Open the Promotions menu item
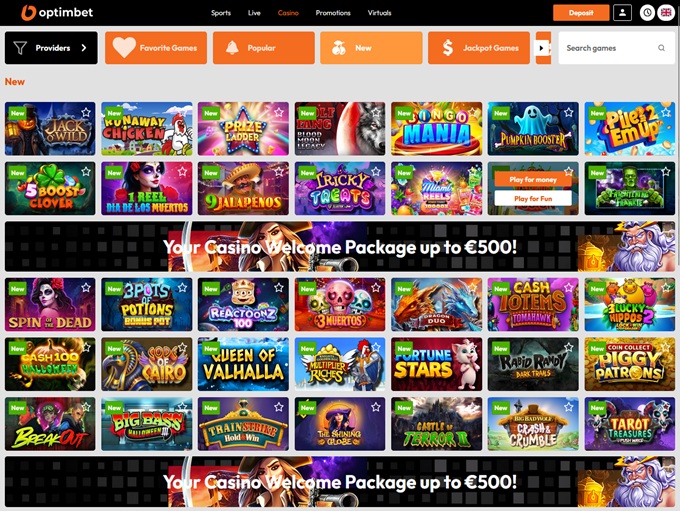 (x=333, y=13)
